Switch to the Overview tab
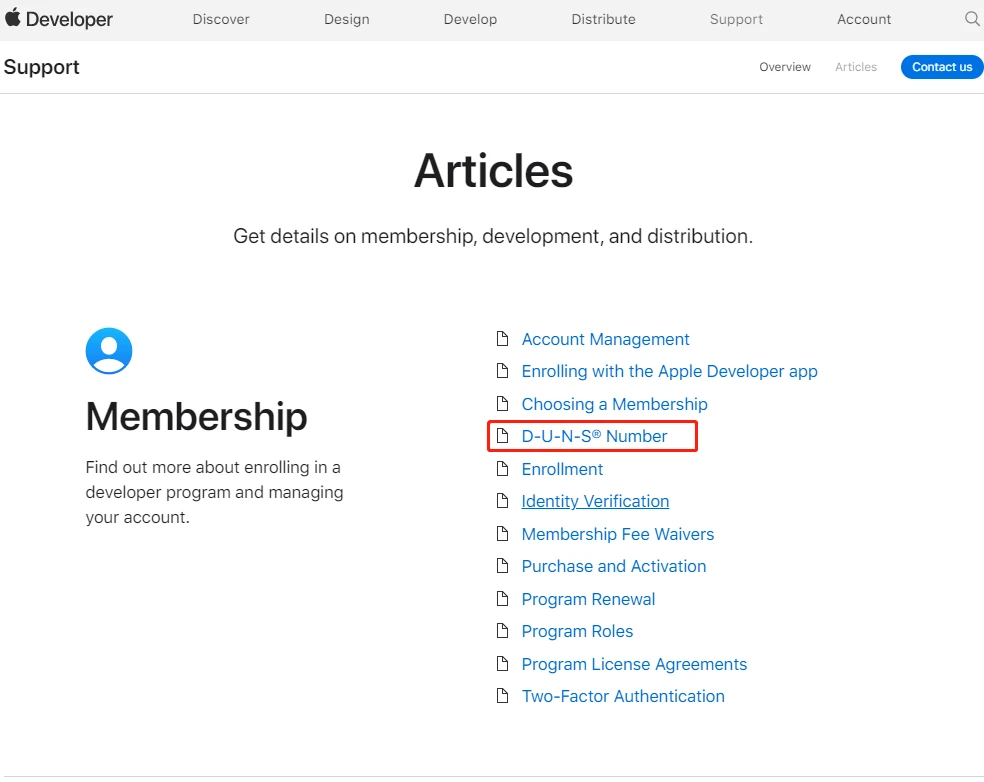 pyautogui.click(x=785, y=67)
